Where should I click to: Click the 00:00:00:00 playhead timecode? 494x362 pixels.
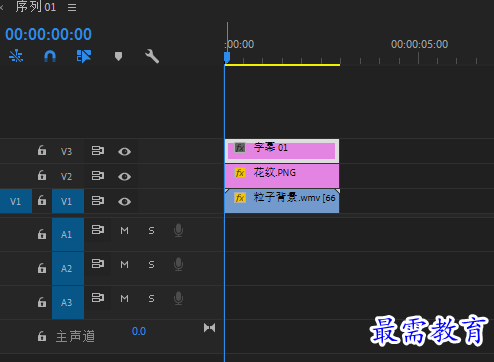coord(48,34)
